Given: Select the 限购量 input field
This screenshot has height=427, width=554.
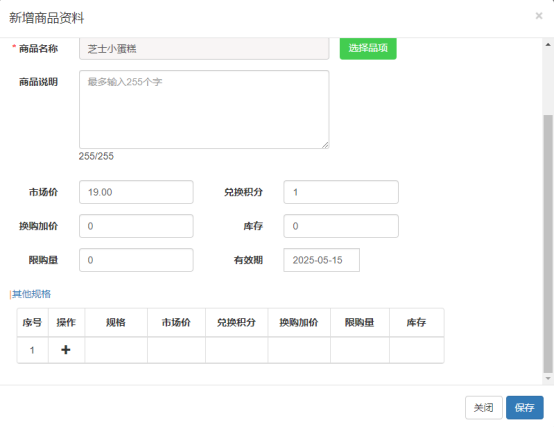Looking at the screenshot, I should pos(136,260).
